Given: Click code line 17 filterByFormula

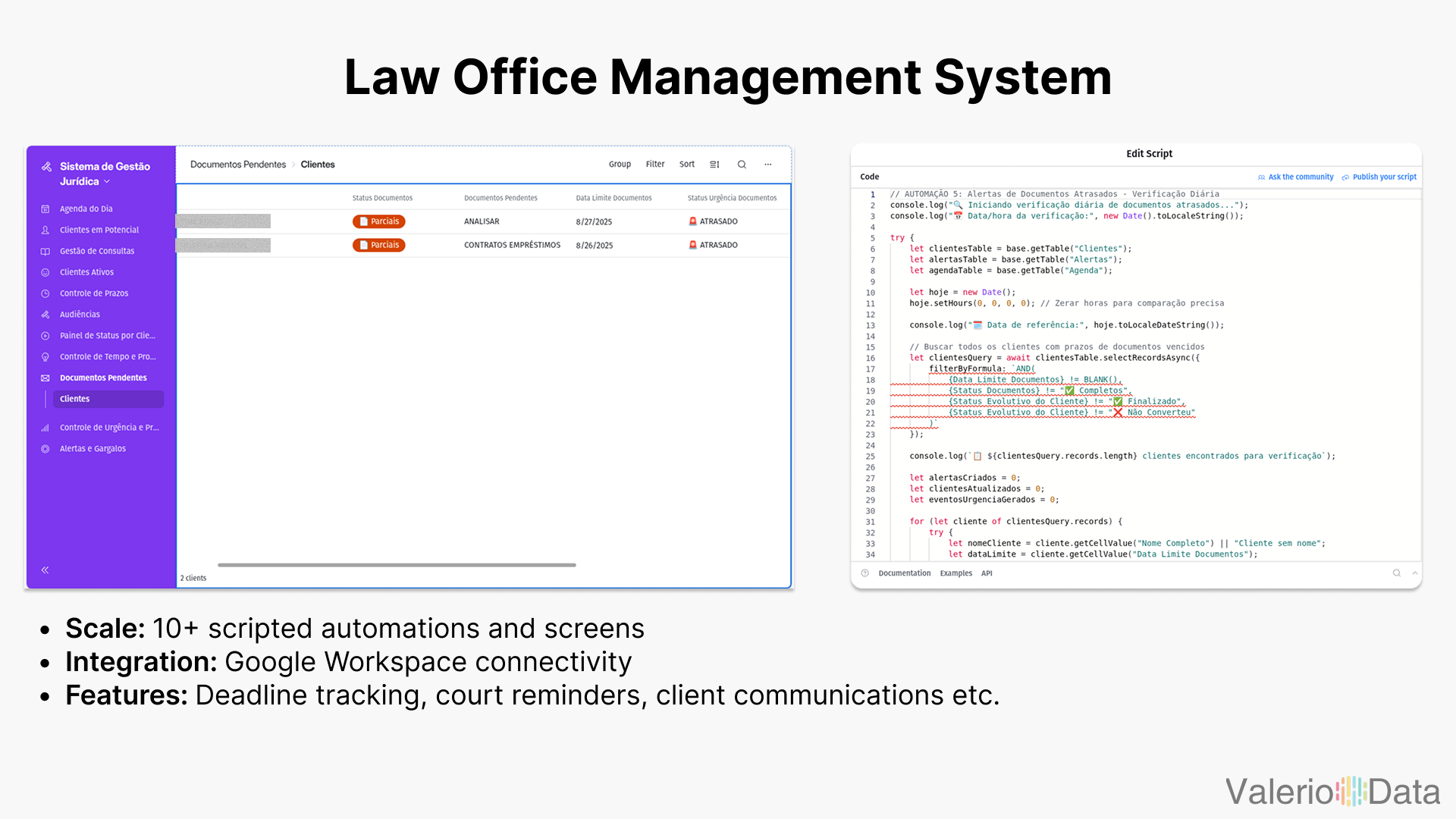Looking at the screenshot, I should 982,369.
